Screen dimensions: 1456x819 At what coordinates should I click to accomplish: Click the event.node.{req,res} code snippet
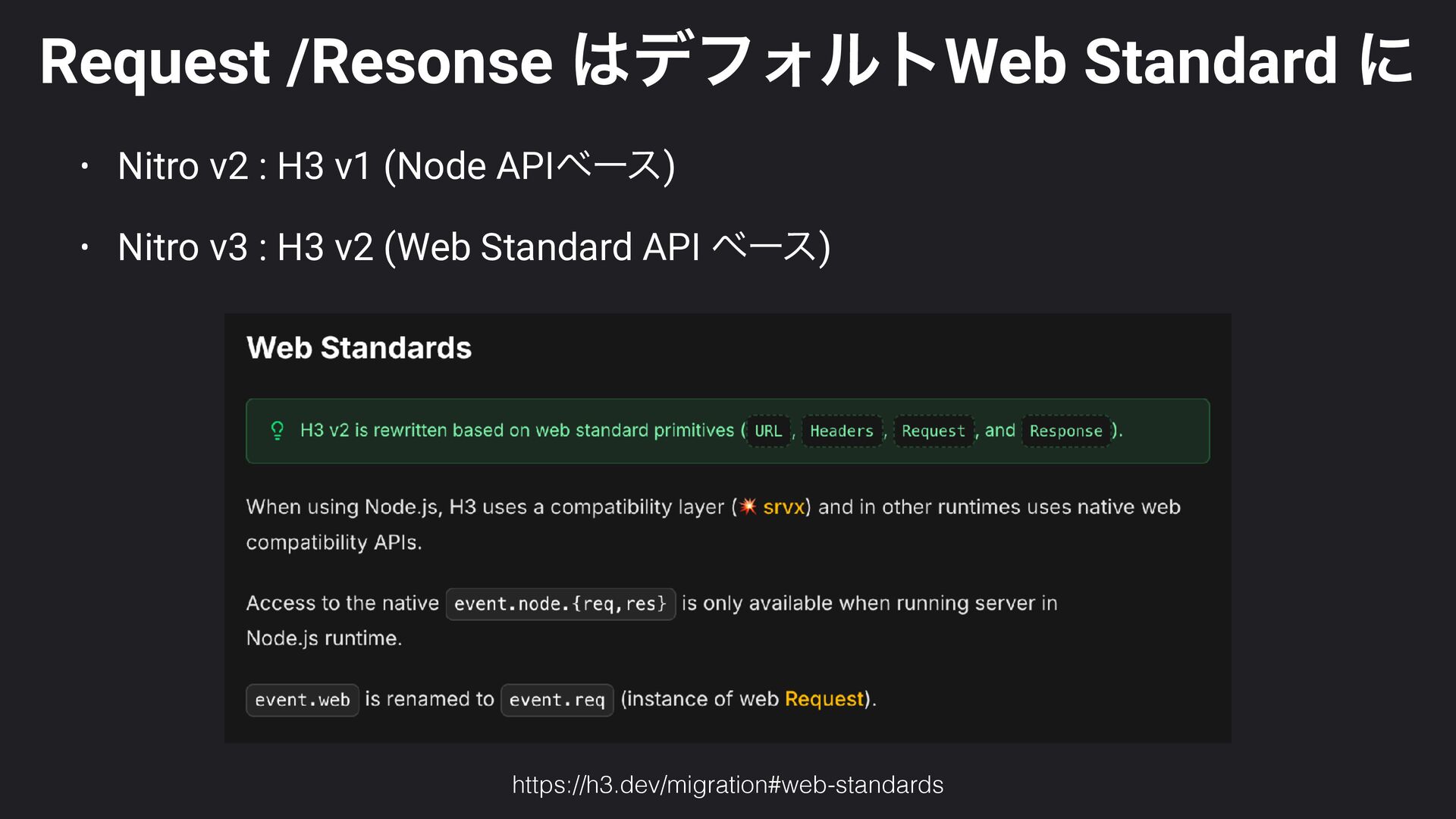(560, 604)
